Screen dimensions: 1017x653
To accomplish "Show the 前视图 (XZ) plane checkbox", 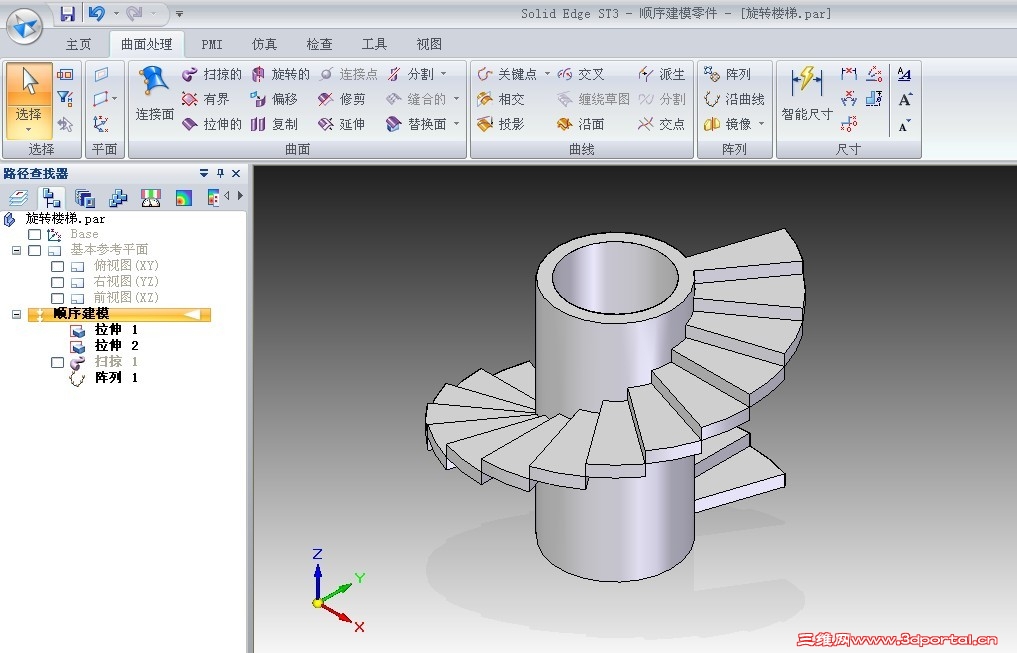I will (x=58, y=298).
